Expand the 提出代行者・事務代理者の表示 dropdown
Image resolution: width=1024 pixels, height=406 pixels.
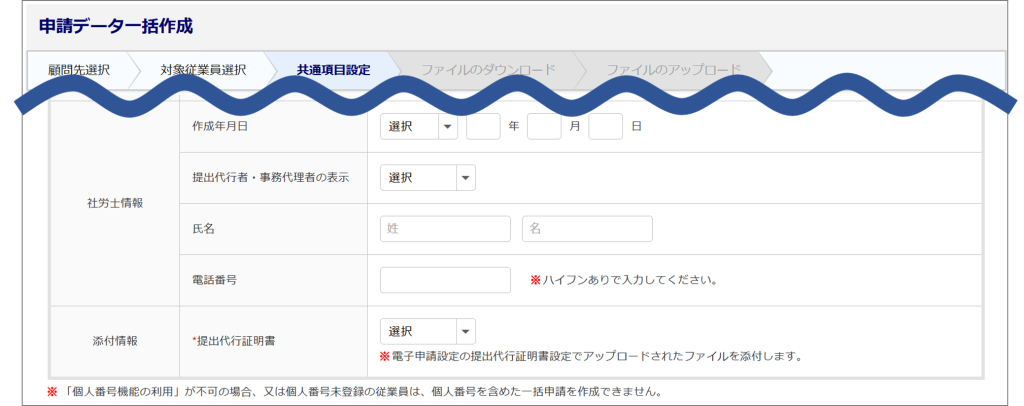pos(428,178)
